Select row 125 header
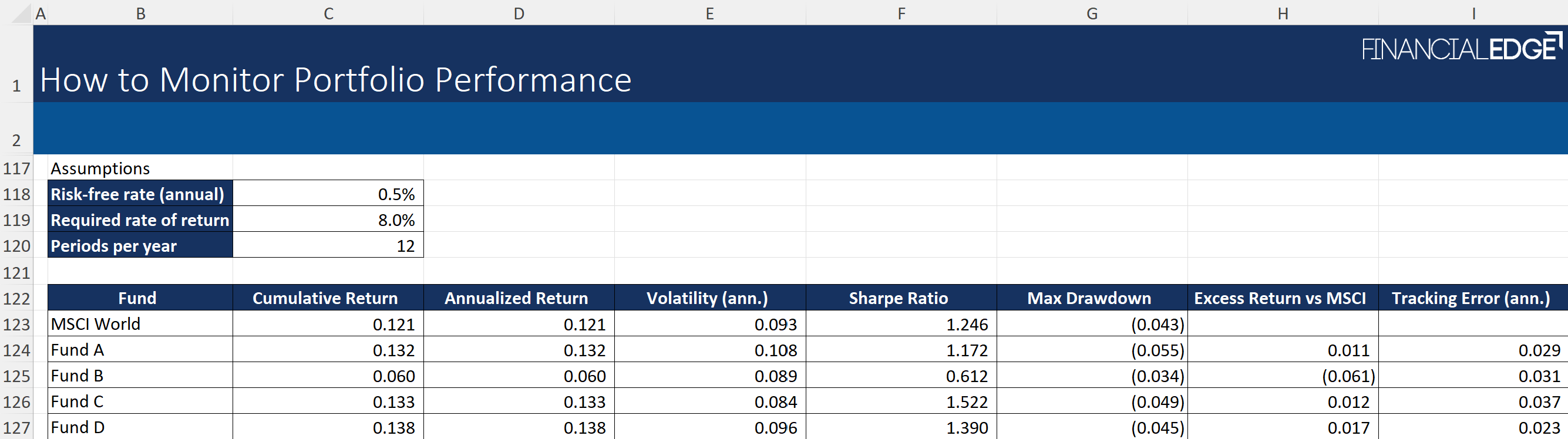The height and width of the screenshot is (439, 1568). coord(16,376)
